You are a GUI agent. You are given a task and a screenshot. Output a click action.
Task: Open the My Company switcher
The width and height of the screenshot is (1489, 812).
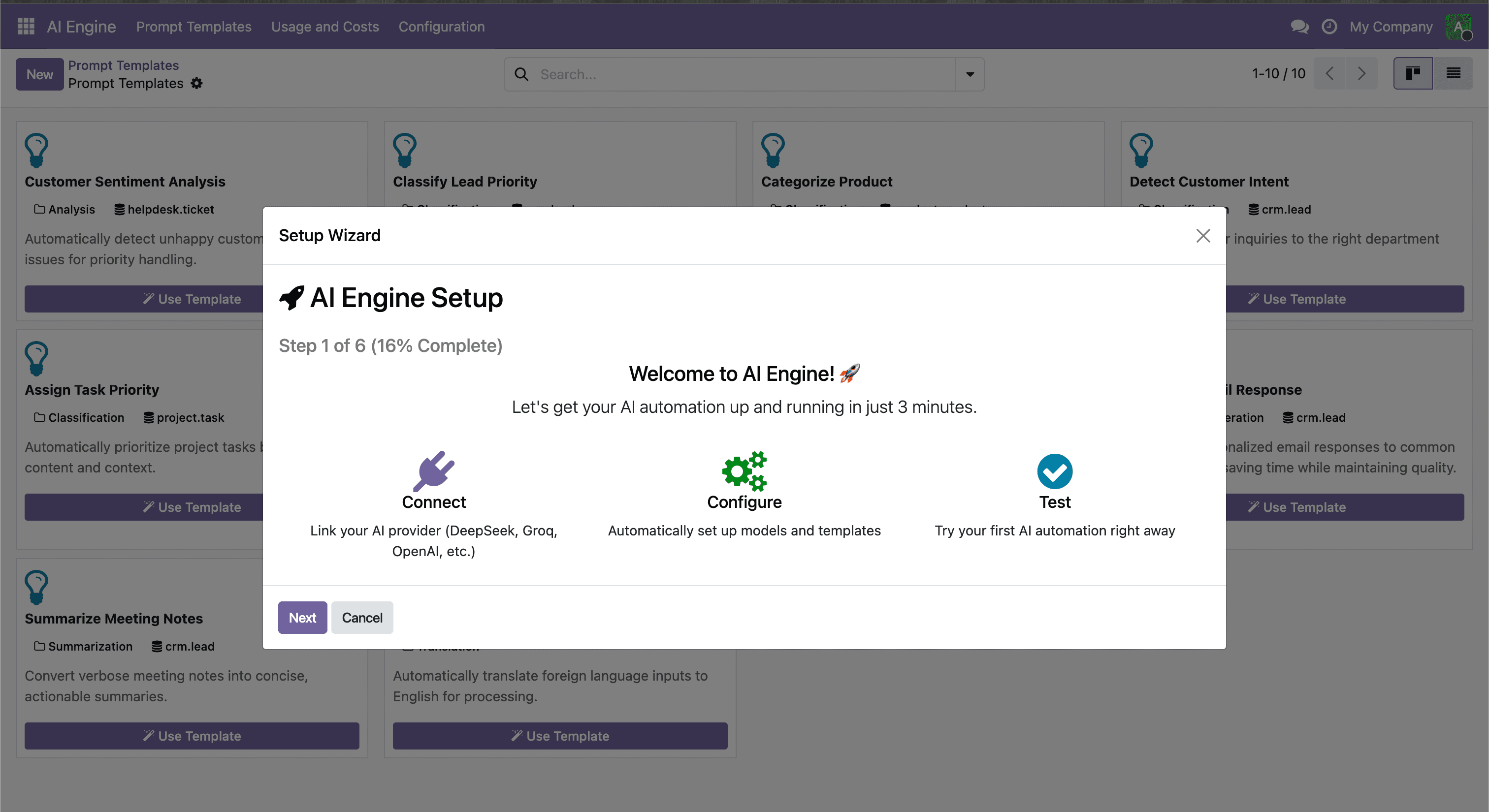[x=1391, y=27]
